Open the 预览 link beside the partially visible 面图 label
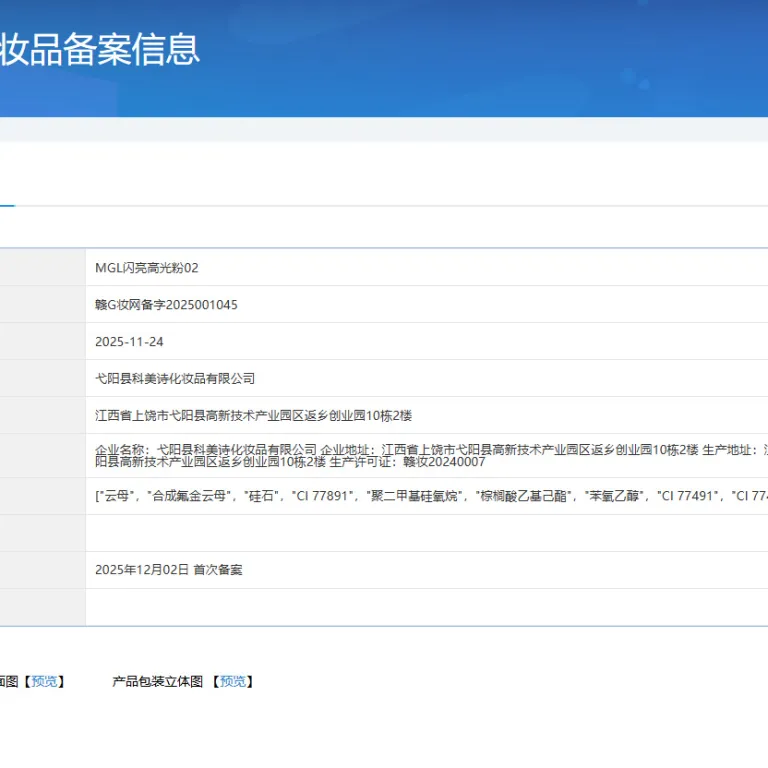The width and height of the screenshot is (768, 768). [x=44, y=681]
